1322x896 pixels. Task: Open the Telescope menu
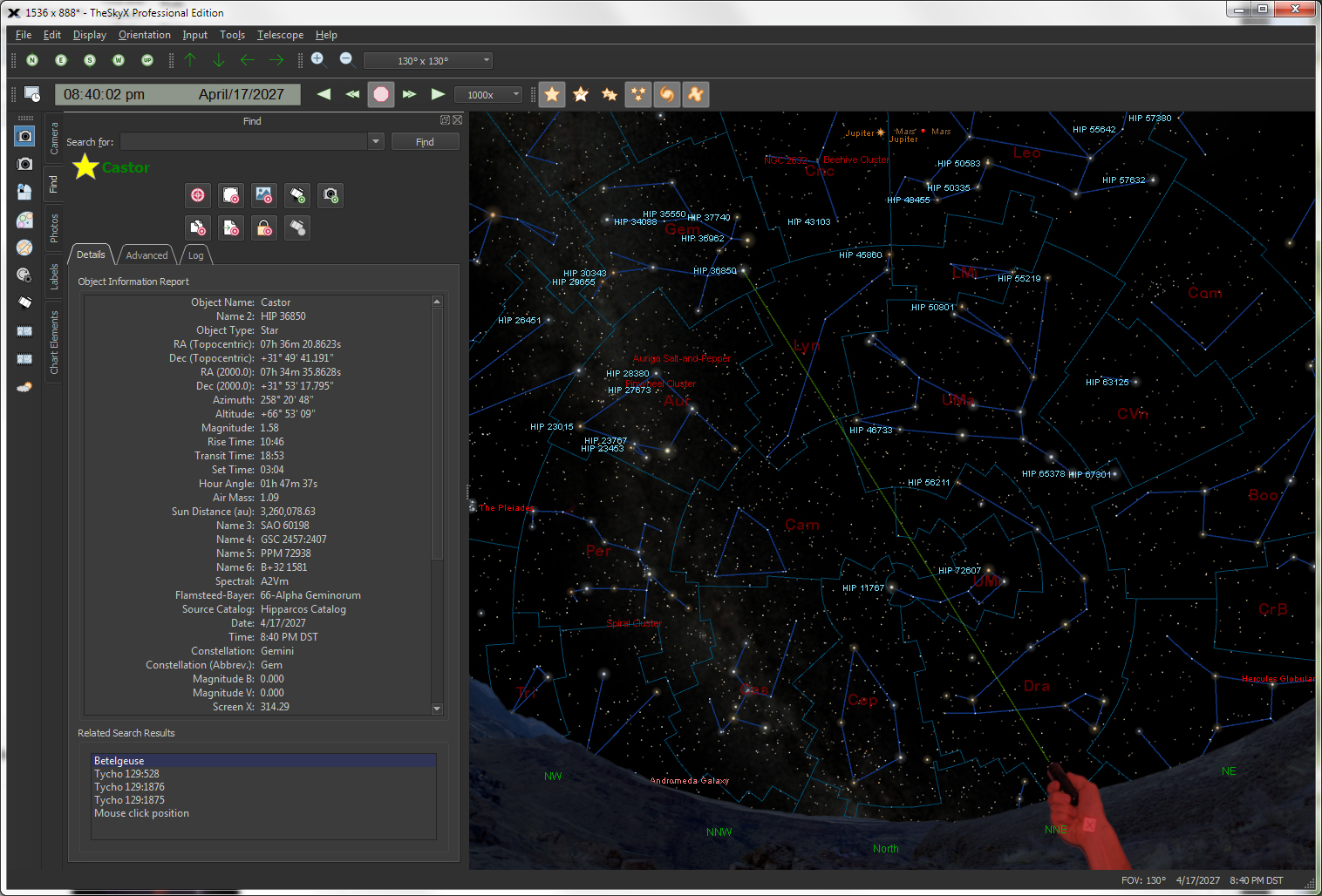tap(280, 35)
